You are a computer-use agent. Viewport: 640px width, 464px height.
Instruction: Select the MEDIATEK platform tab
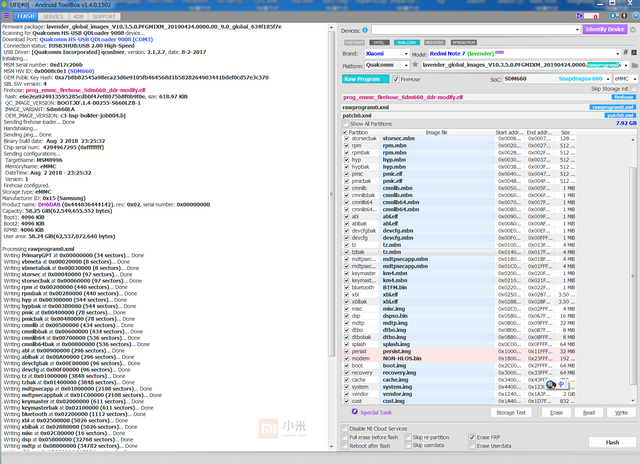(x=435, y=42)
